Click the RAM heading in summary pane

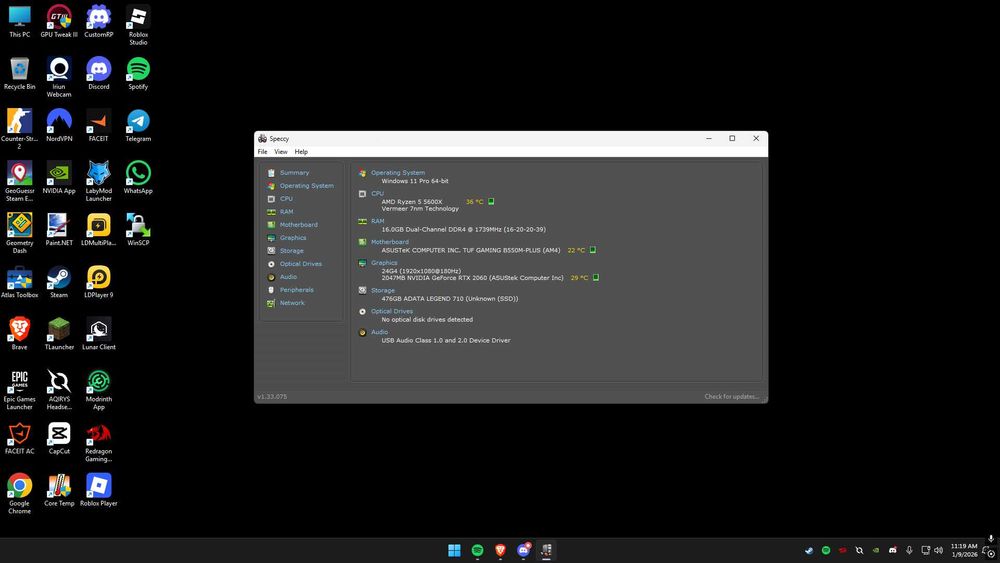pyautogui.click(x=378, y=221)
